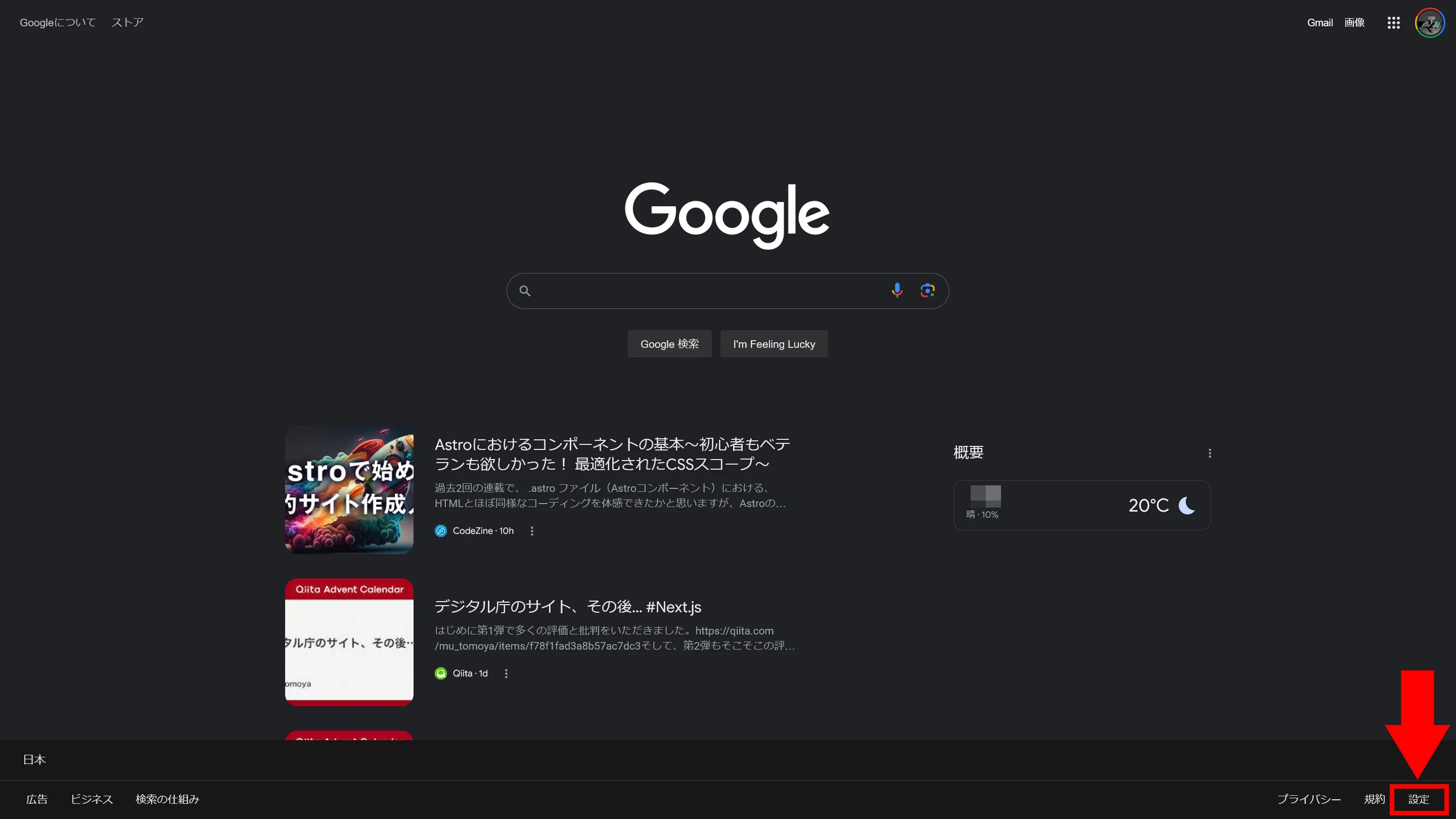Click the Astro article thumbnail image
Viewport: 1456px width, 819px height.
coord(349,489)
